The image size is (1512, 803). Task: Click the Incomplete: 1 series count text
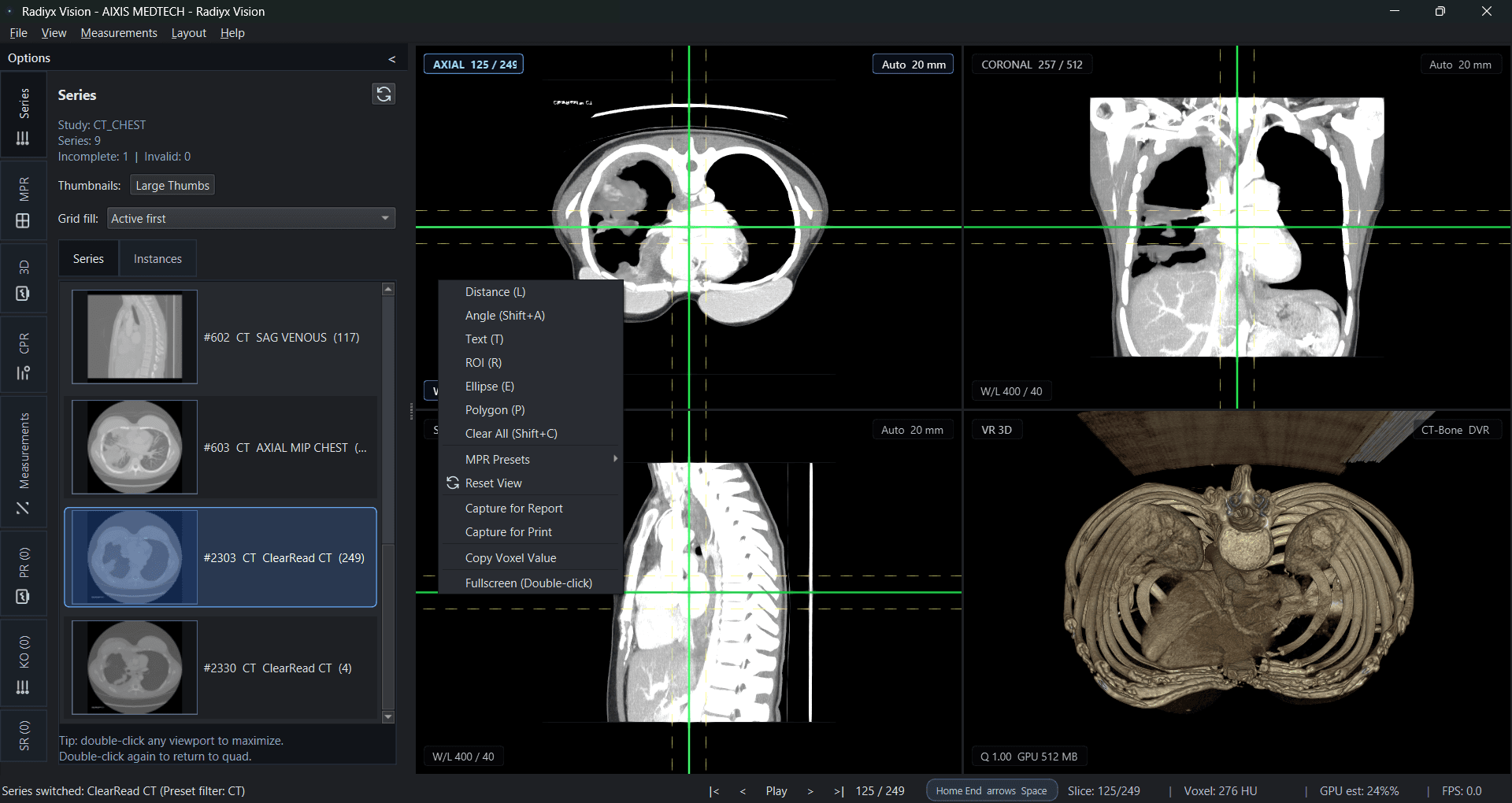click(93, 157)
